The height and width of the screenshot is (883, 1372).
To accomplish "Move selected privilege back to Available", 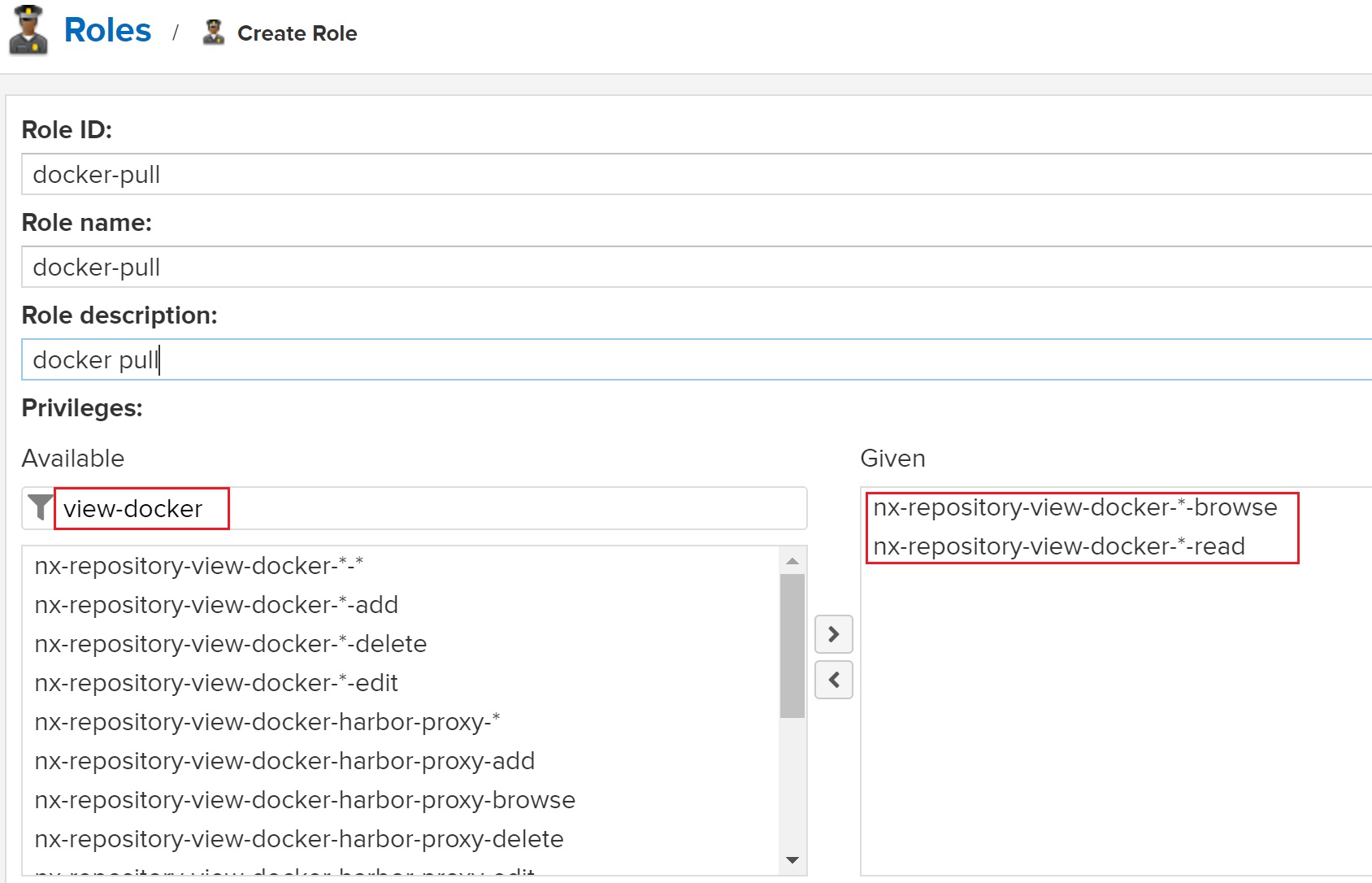I will [x=834, y=680].
